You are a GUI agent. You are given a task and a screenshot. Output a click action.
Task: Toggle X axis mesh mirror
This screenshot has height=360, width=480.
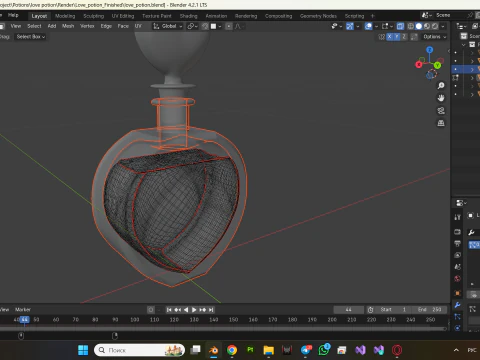(389, 37)
